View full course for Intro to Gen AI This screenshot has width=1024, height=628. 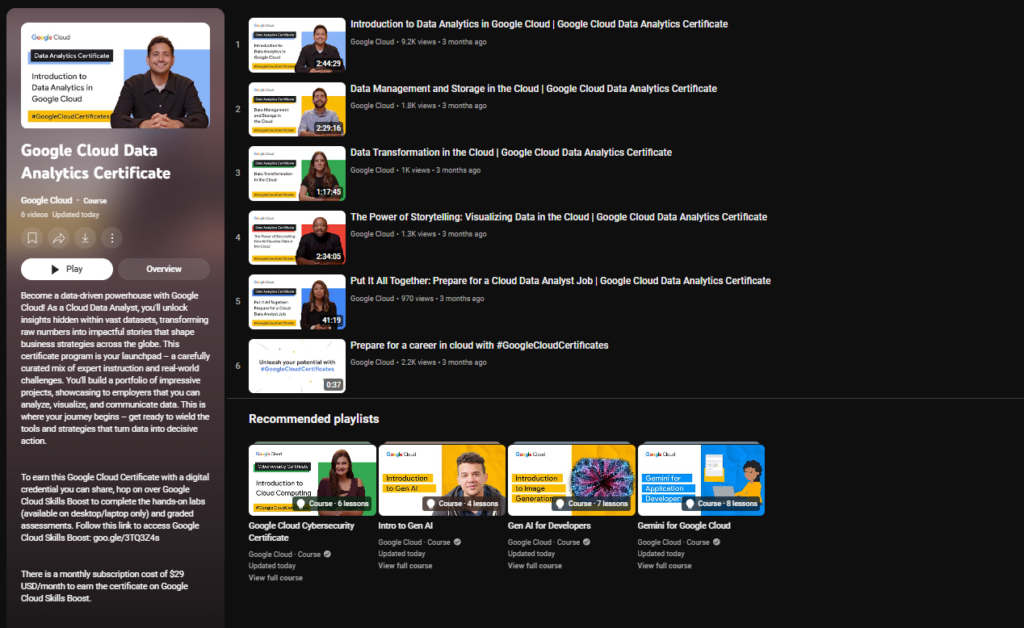pyautogui.click(x=405, y=566)
